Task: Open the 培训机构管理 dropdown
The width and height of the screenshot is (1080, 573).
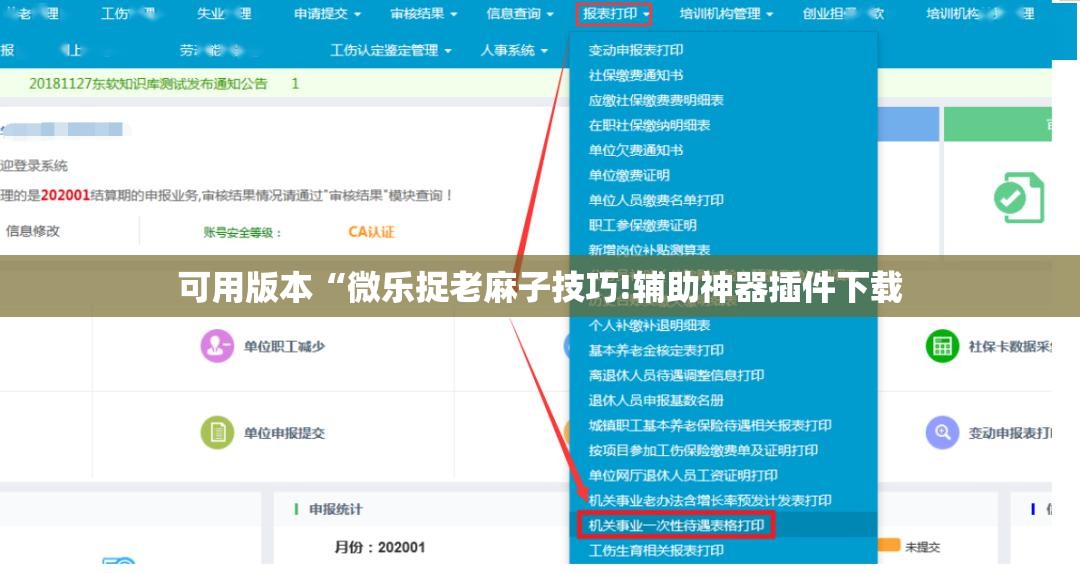Action: [x=727, y=13]
